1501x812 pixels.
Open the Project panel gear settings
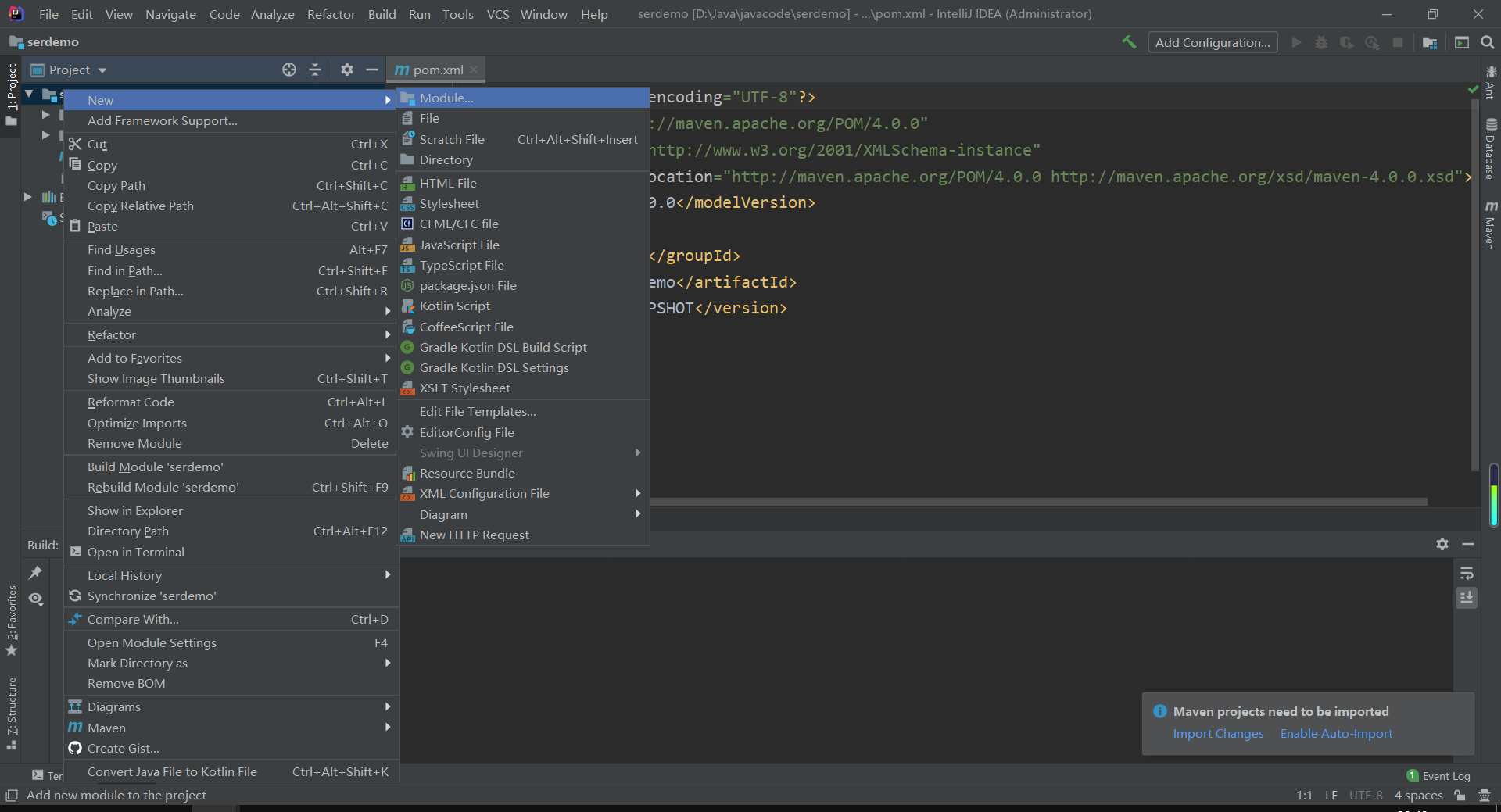click(347, 70)
